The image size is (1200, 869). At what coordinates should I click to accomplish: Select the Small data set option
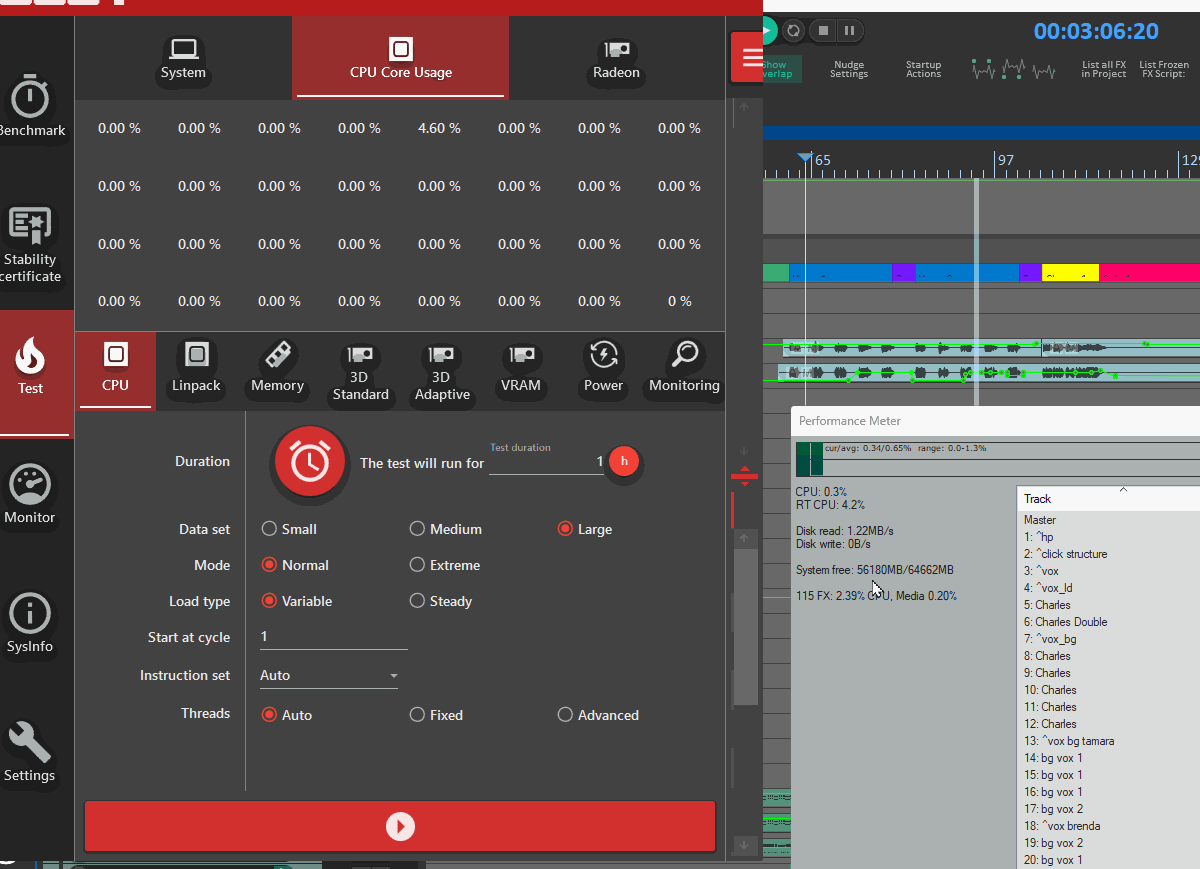pyautogui.click(x=289, y=529)
